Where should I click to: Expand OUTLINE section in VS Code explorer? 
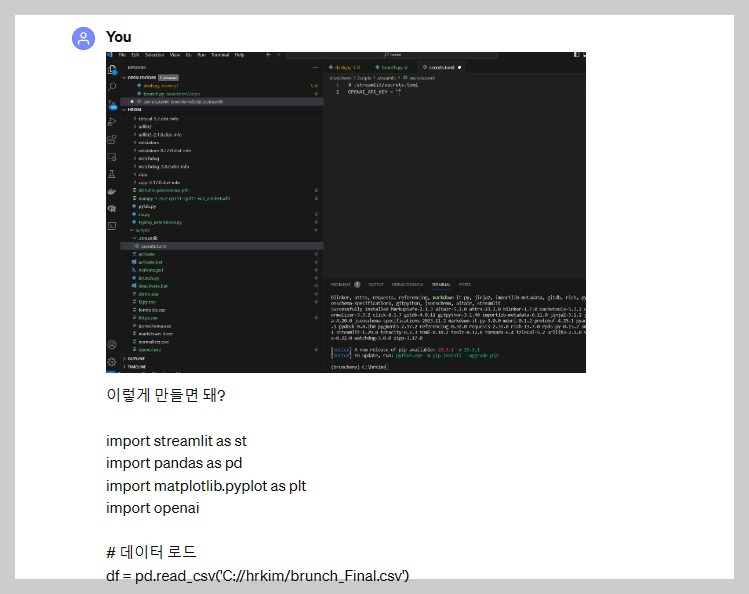135,359
